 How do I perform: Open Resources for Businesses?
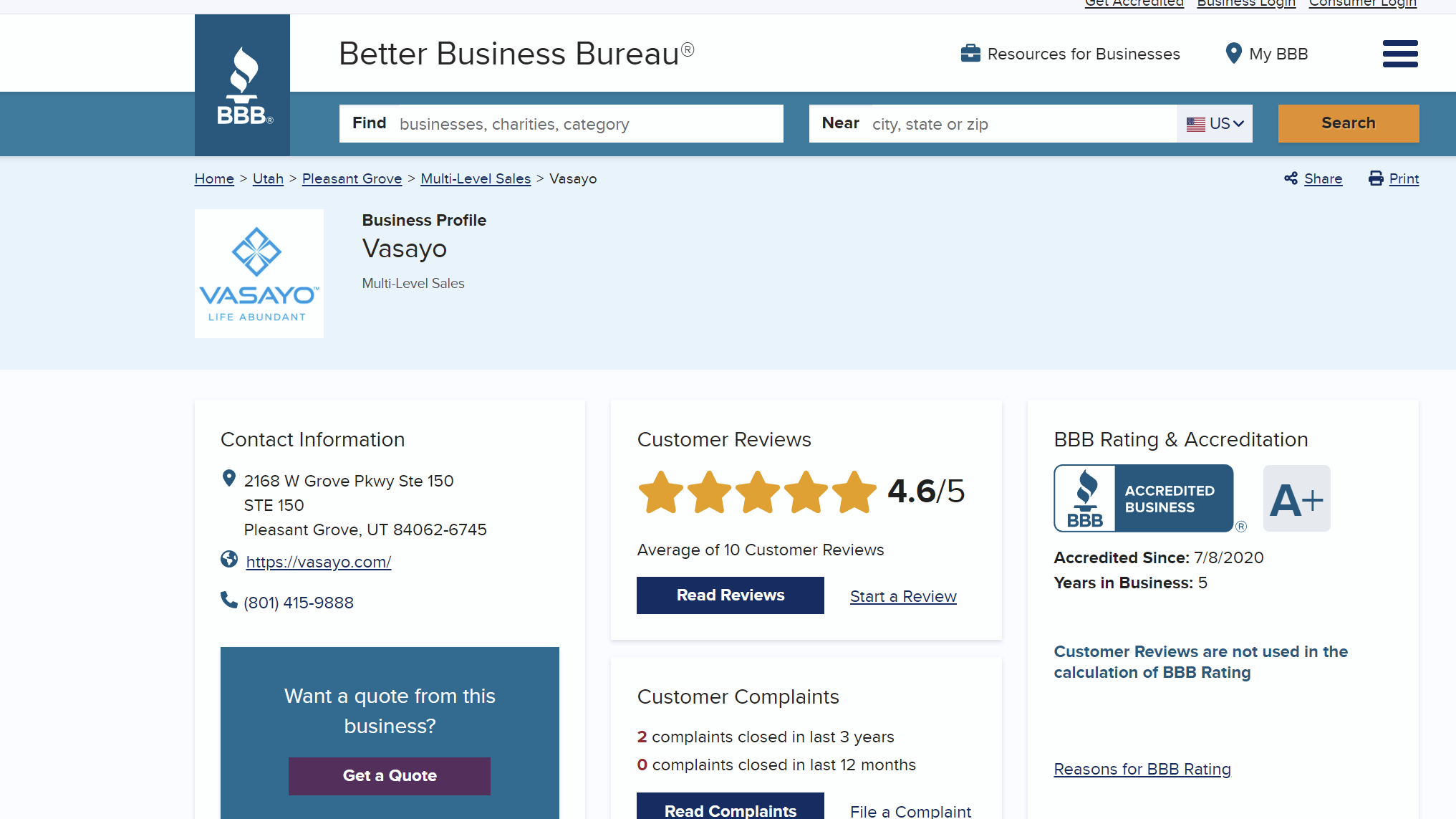pyautogui.click(x=1070, y=54)
